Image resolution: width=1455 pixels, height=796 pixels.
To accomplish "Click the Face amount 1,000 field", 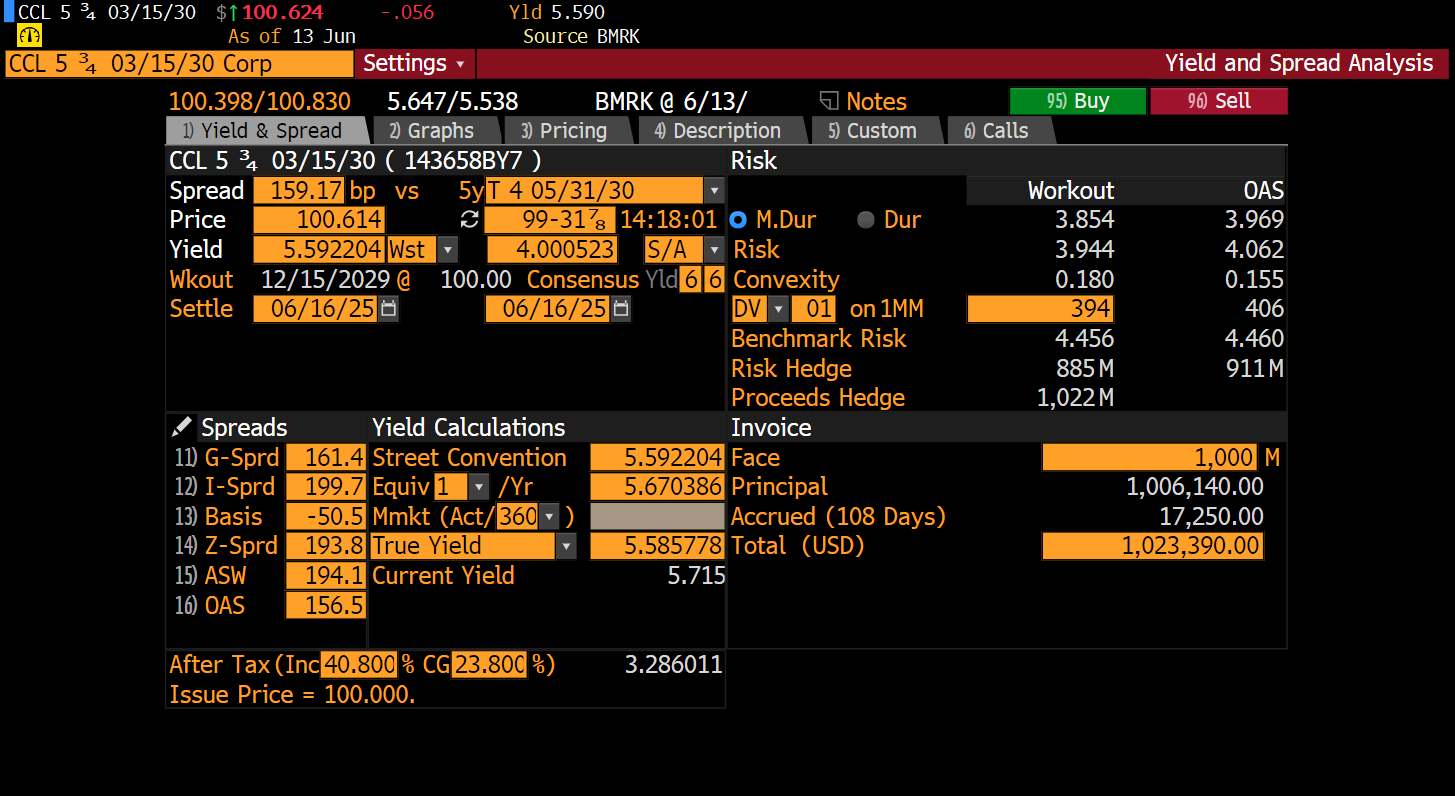I will [1150, 458].
